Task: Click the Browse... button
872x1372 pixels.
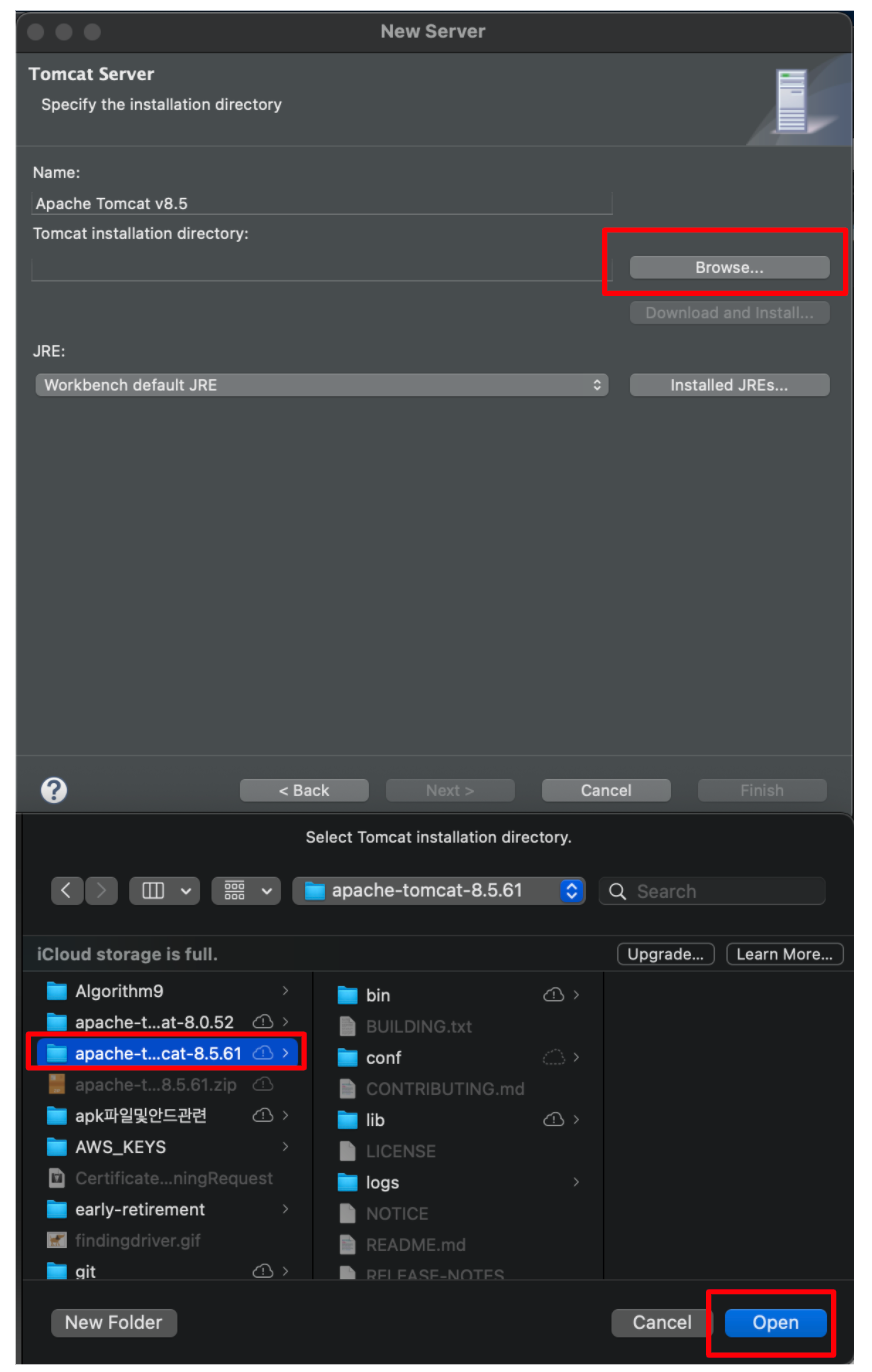Action: coord(729,268)
